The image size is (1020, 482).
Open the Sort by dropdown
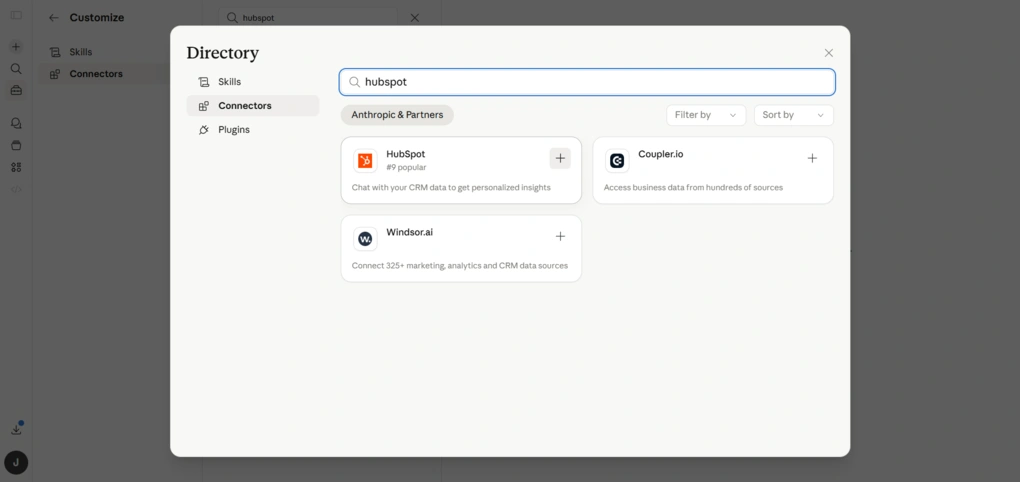(794, 115)
